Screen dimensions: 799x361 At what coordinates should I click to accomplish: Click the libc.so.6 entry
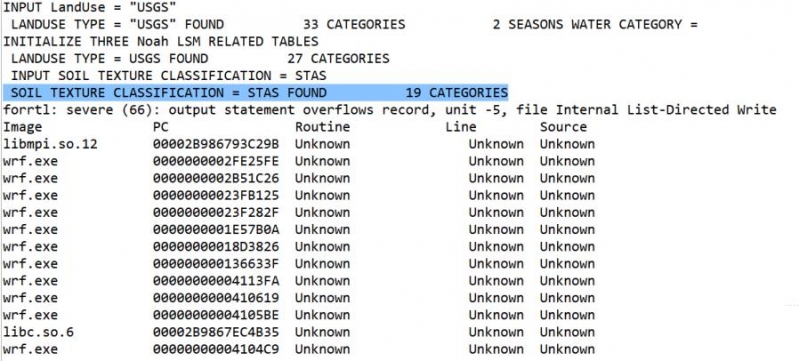[x=38, y=332]
